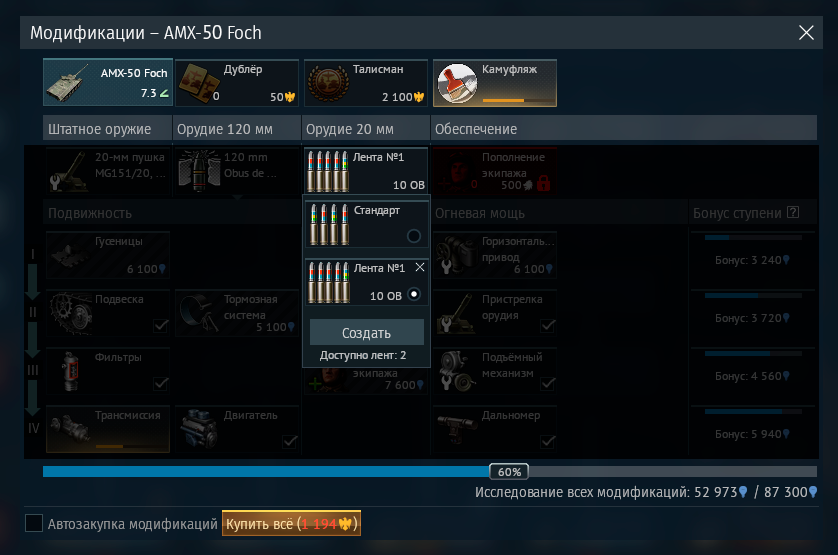Delete Лента №1 belt with X

(x=420, y=267)
